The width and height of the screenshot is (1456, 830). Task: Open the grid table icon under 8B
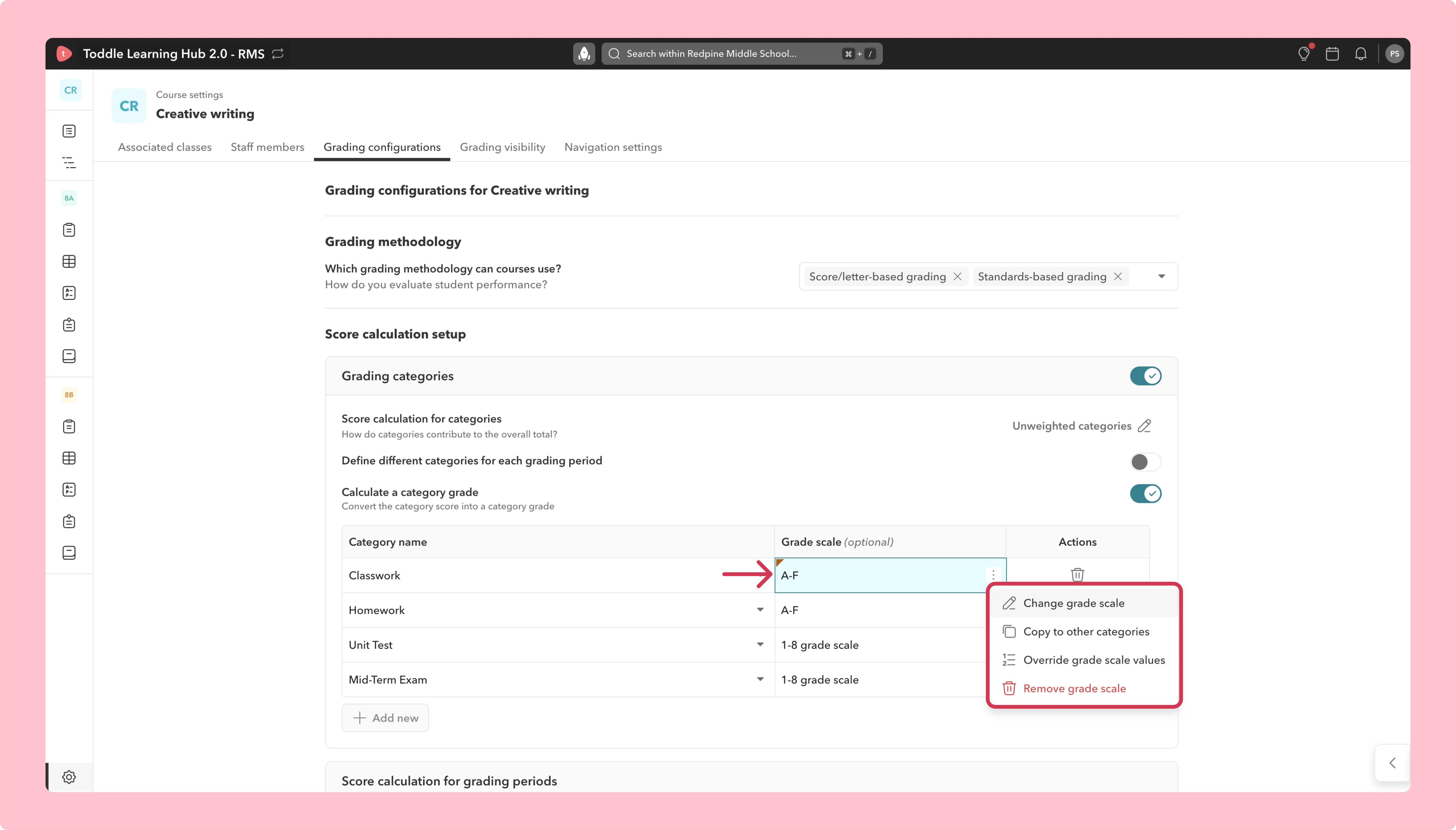(69, 458)
